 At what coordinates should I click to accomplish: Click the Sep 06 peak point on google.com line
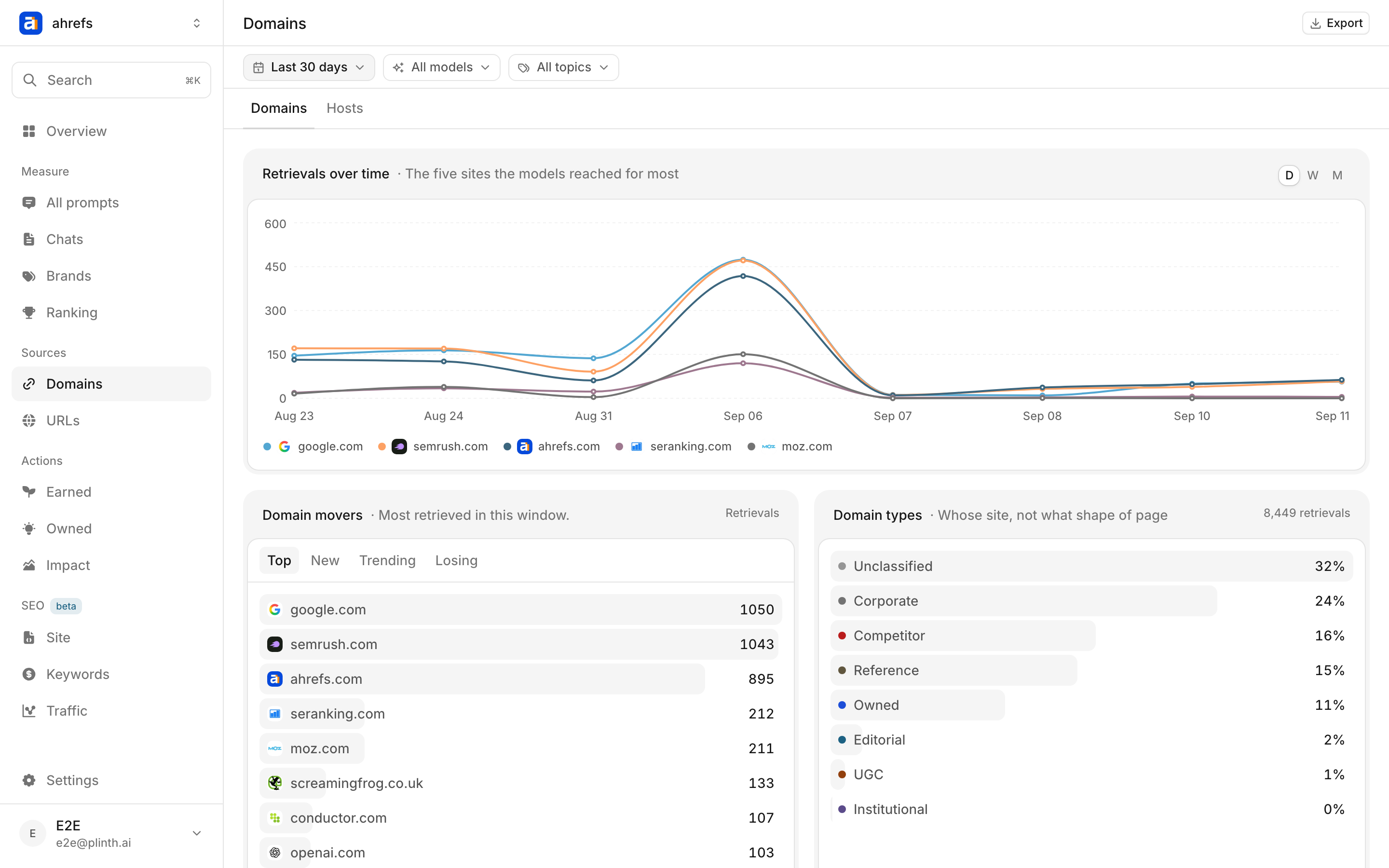click(x=743, y=259)
